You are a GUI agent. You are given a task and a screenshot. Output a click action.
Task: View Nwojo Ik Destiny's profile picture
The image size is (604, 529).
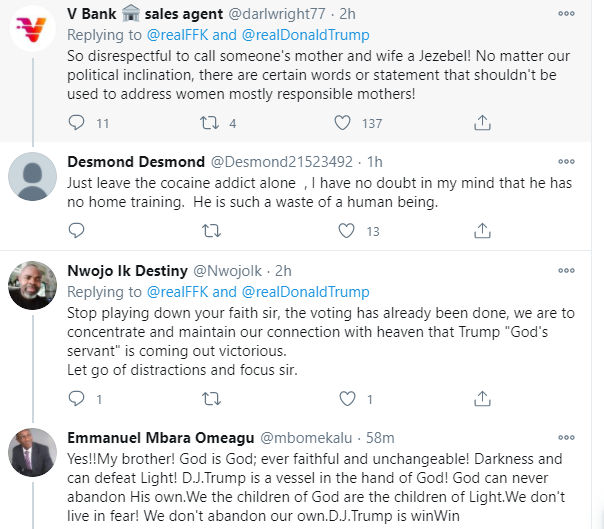32,285
